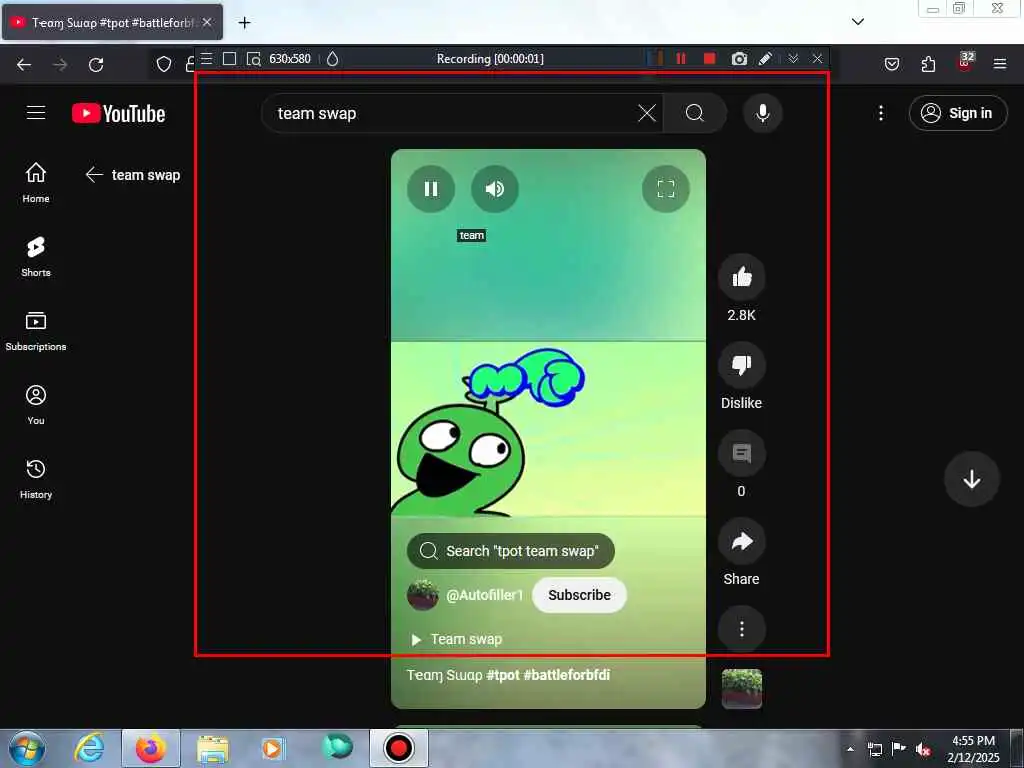Pause the playing Short video

pyautogui.click(x=430, y=189)
